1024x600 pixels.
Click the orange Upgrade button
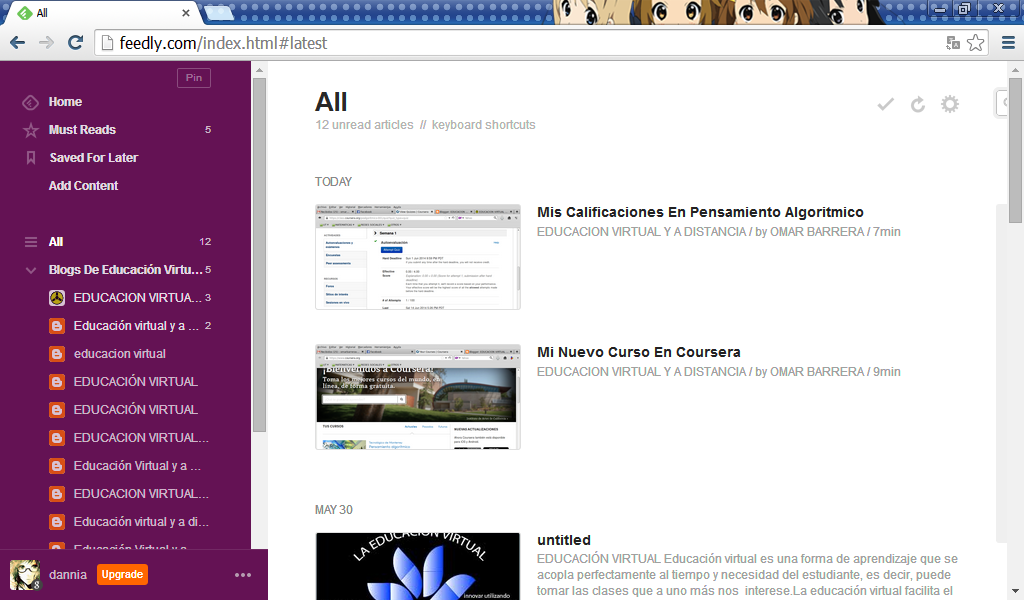click(122, 575)
